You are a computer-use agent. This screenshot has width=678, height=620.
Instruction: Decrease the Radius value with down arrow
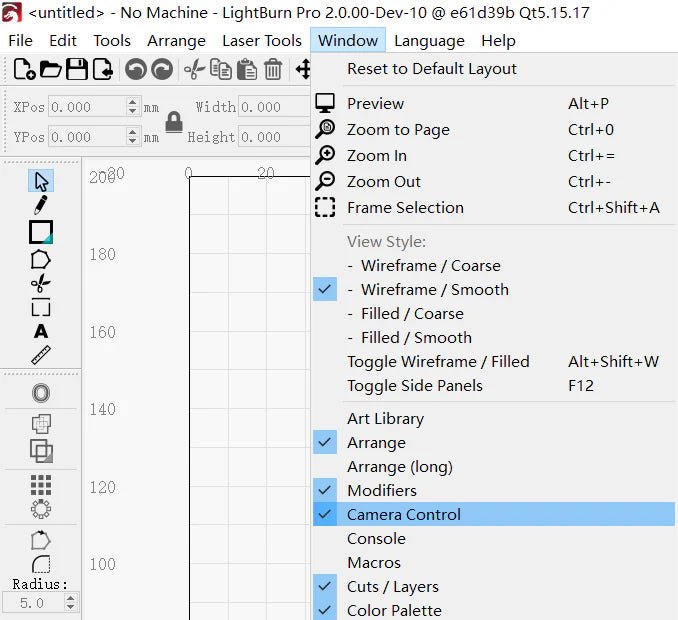point(70,608)
